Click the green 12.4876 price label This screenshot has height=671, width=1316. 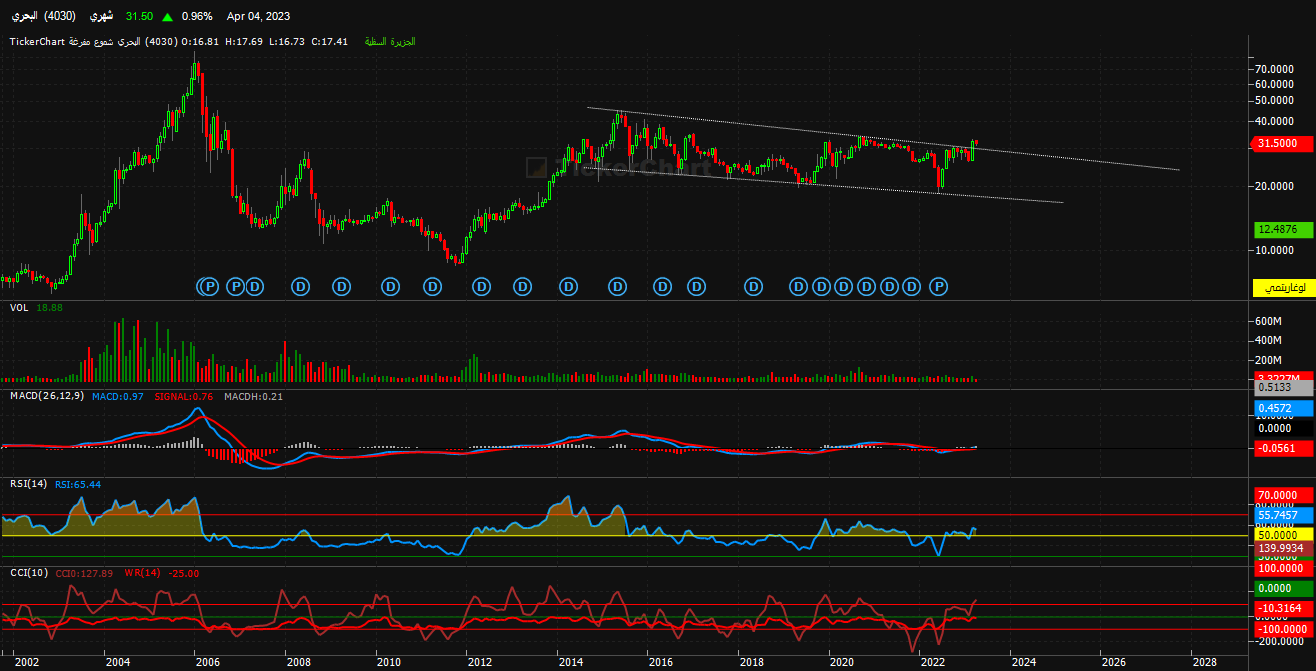tap(1283, 230)
